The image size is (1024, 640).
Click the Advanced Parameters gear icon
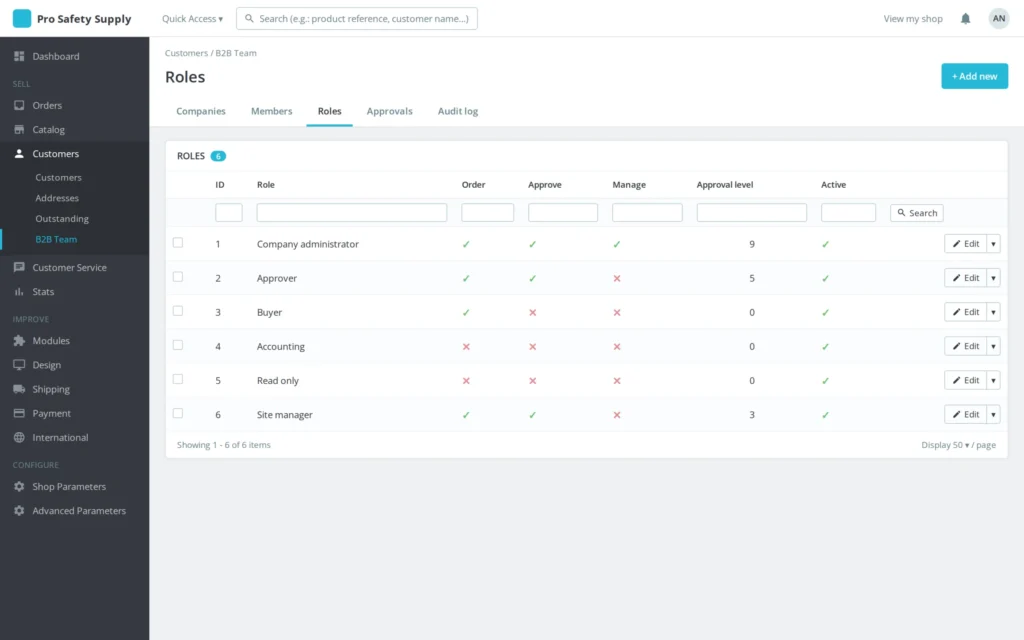coord(19,510)
